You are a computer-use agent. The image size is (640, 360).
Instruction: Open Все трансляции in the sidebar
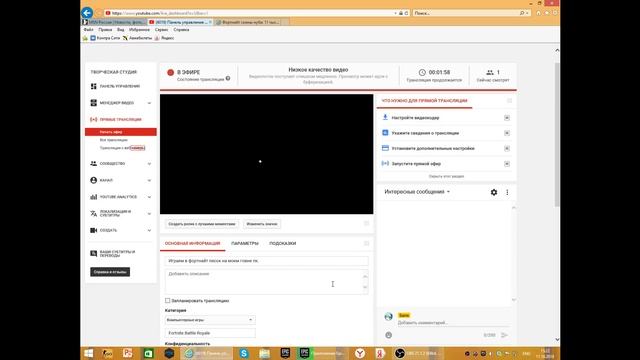[113, 140]
